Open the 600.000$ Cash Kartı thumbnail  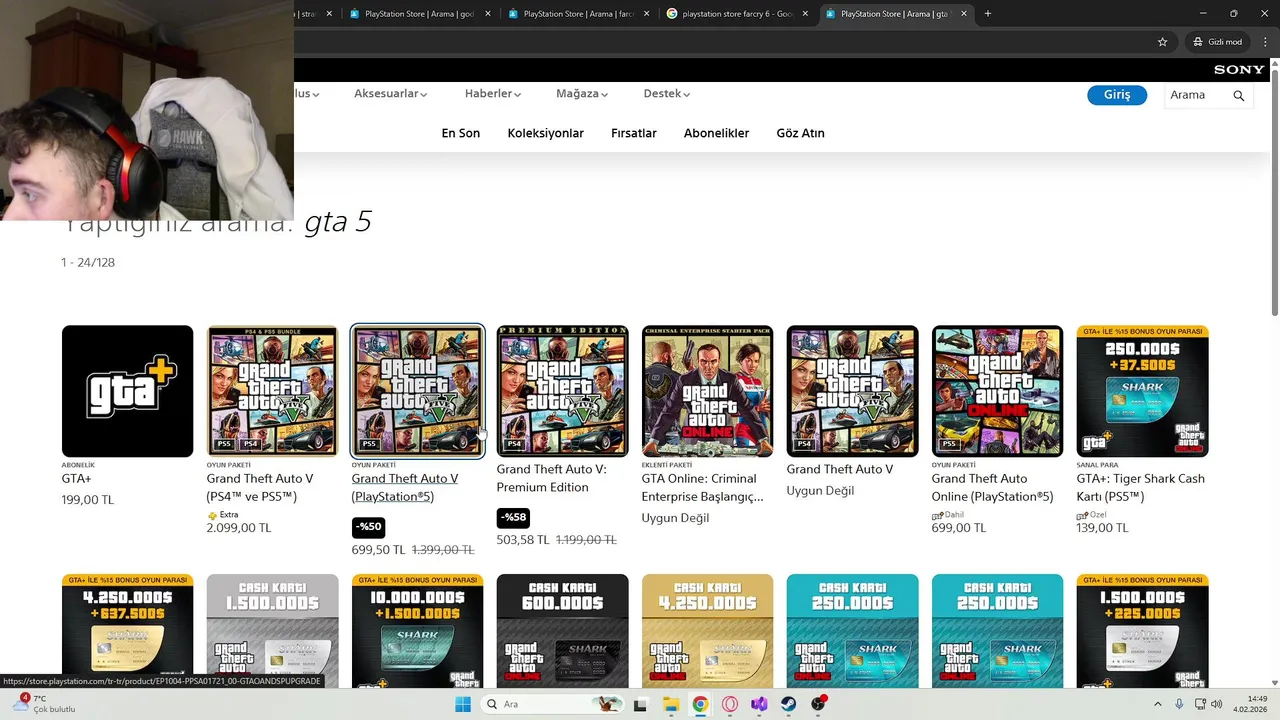tap(562, 630)
